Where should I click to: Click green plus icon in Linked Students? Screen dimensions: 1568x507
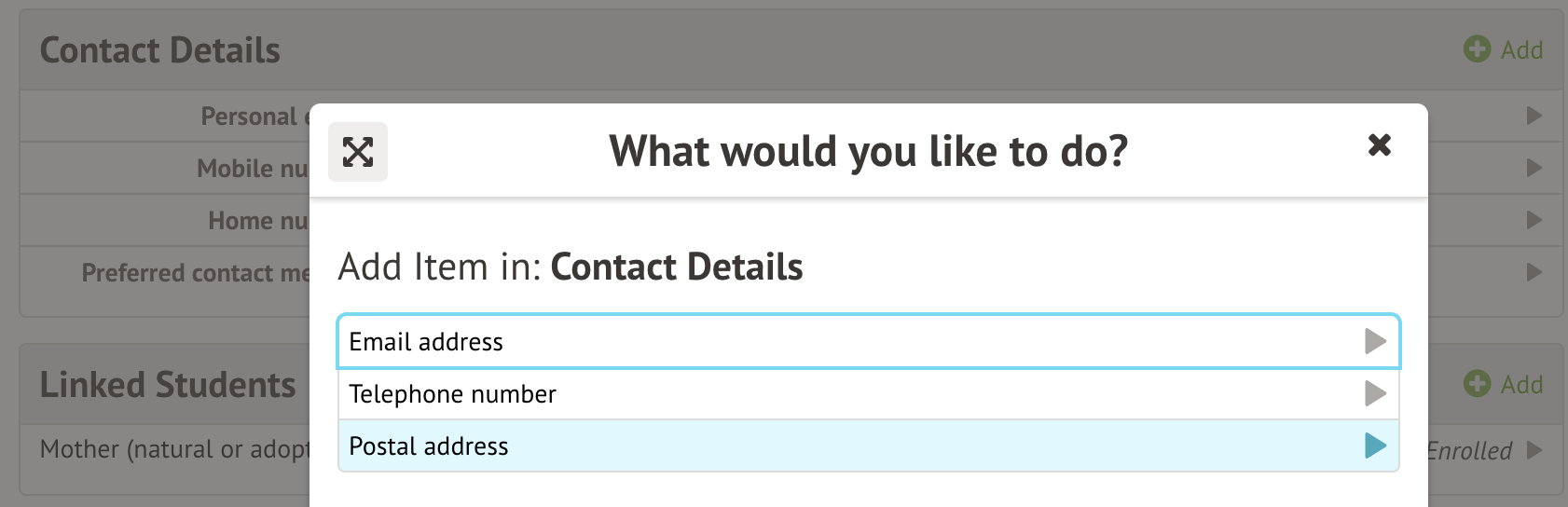coord(1477,384)
